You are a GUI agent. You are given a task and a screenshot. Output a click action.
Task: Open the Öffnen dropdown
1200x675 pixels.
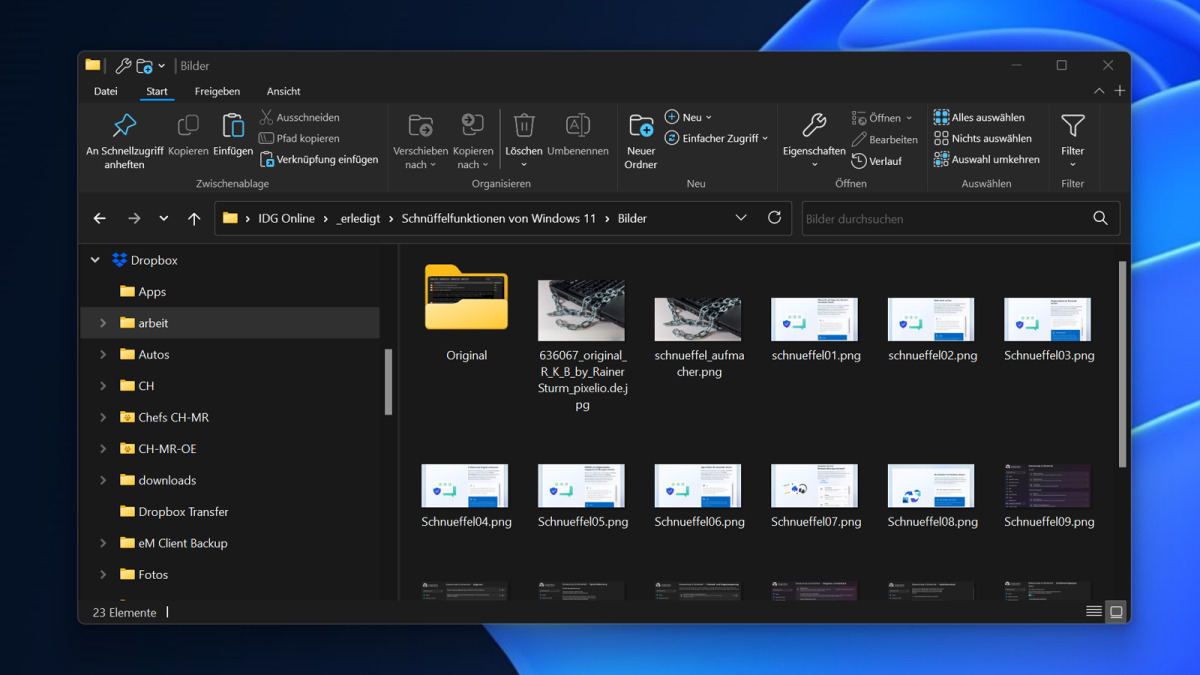[882, 118]
